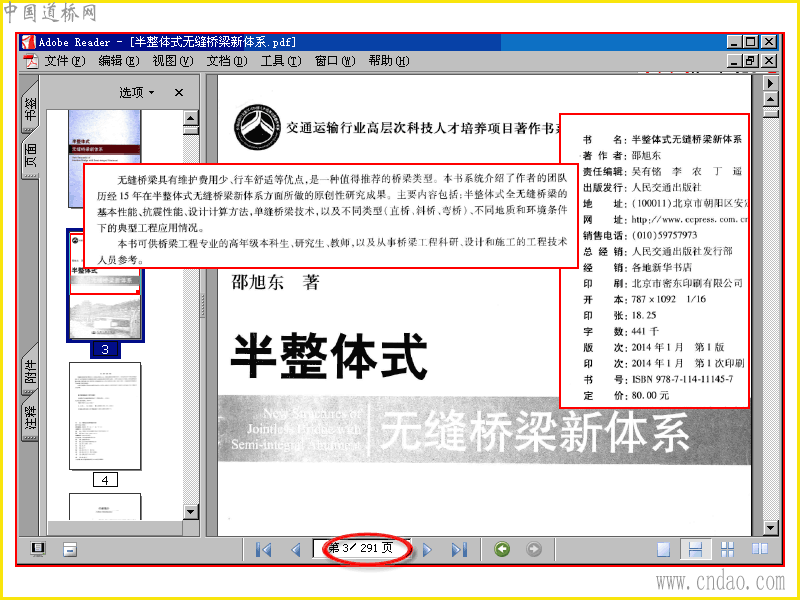Open 视图(V) menu

tap(173, 61)
